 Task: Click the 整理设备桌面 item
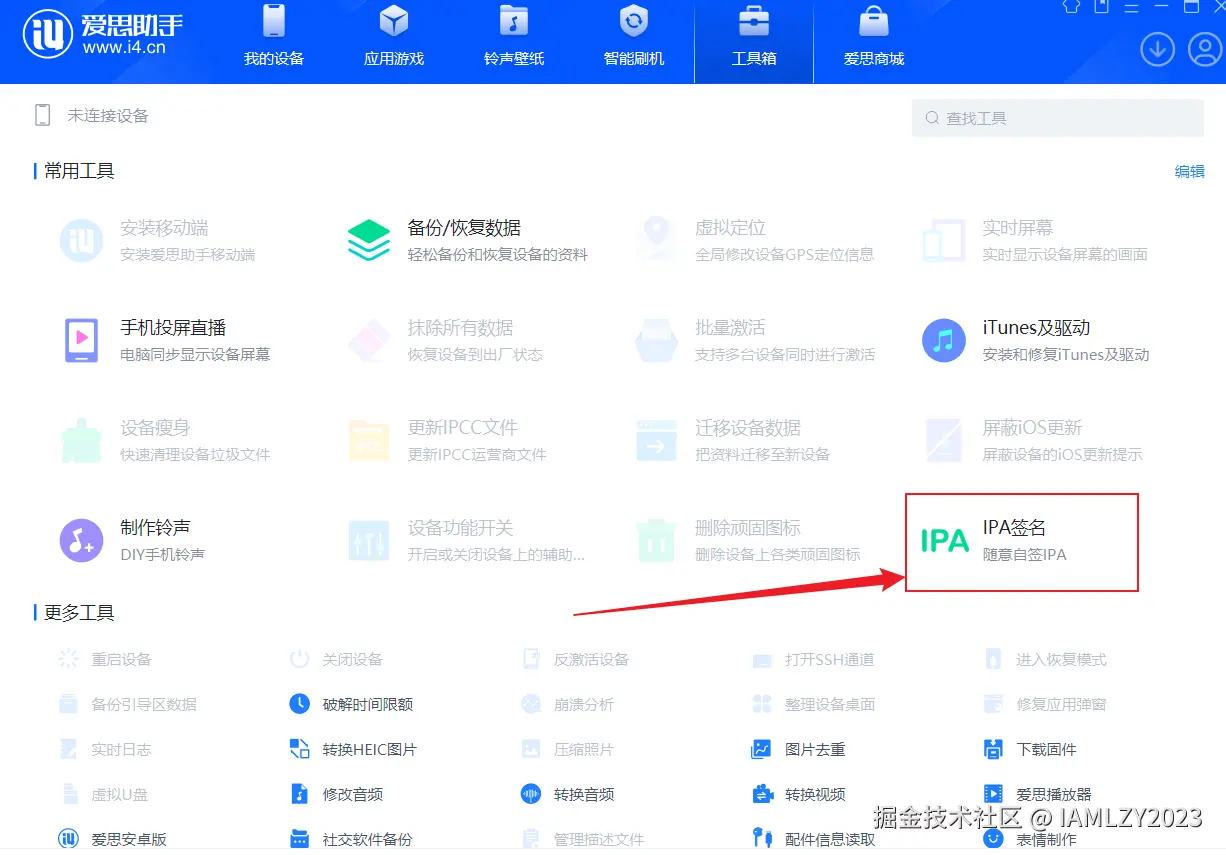point(814,704)
